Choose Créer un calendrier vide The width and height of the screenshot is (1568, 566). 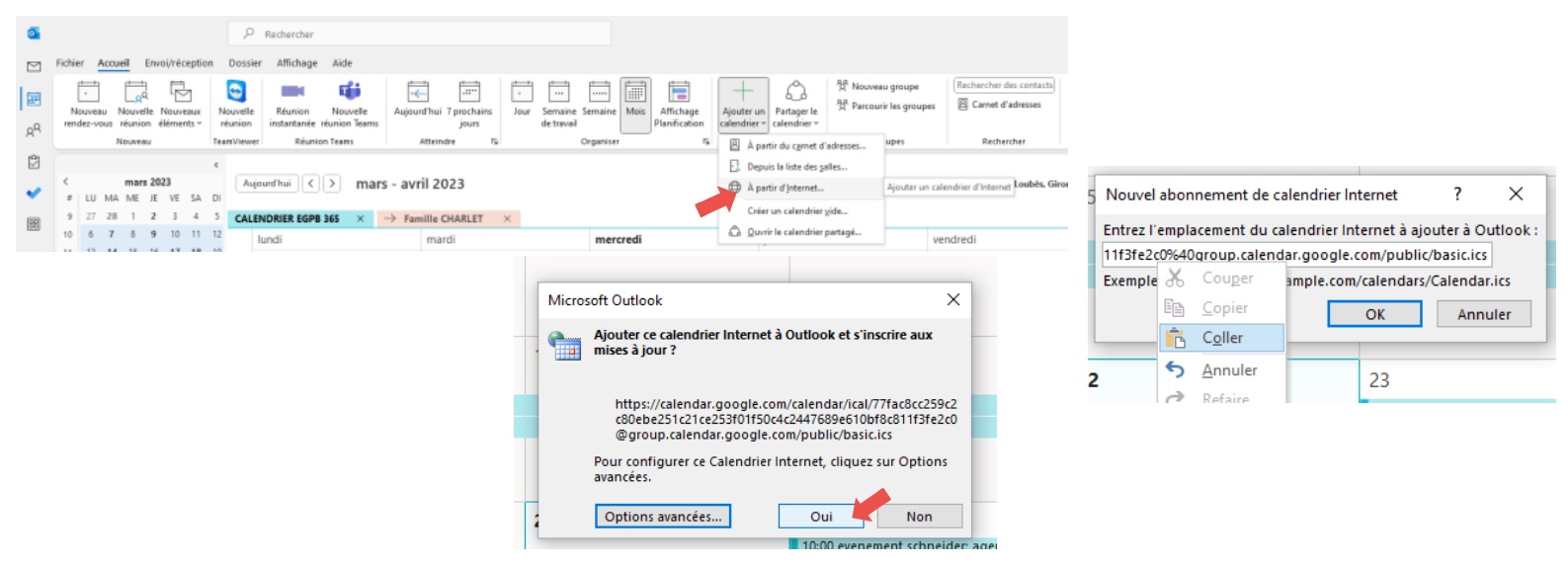point(801,210)
